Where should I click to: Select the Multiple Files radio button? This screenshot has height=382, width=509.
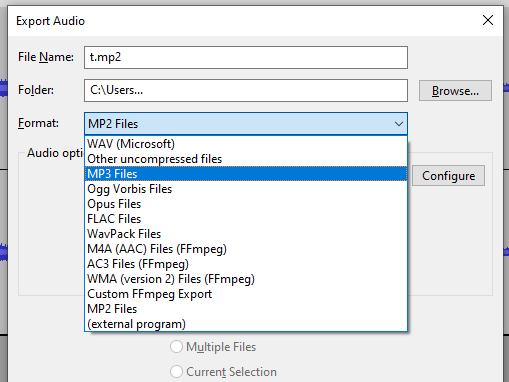176,347
